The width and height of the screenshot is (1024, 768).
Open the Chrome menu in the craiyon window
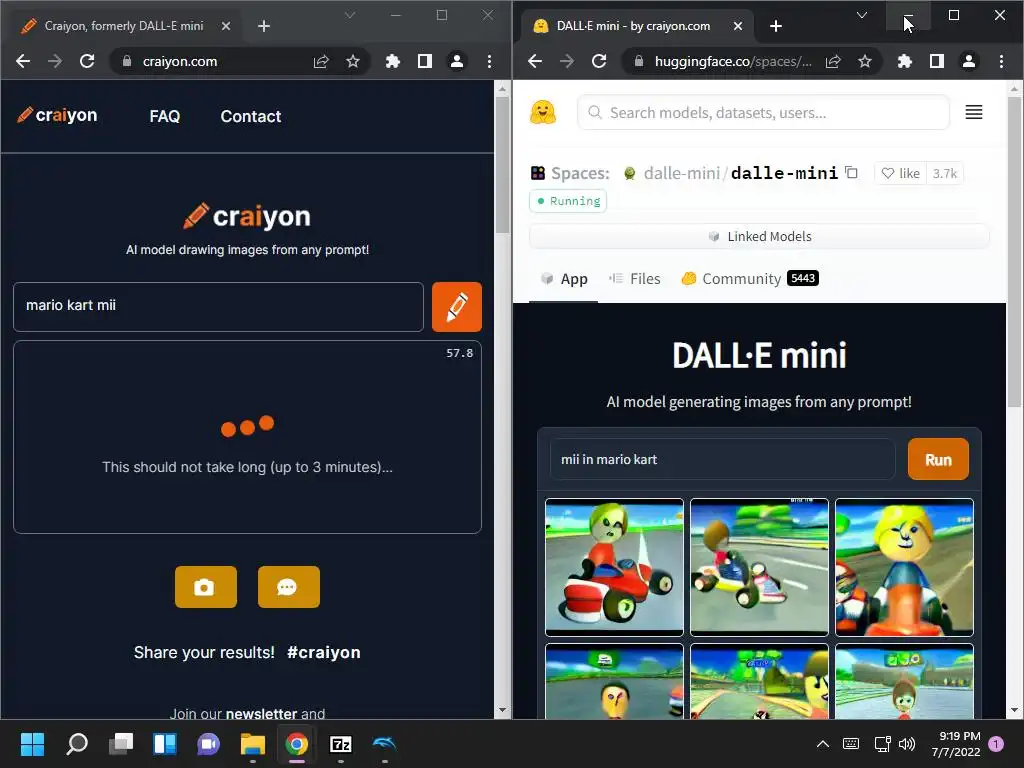[489, 61]
